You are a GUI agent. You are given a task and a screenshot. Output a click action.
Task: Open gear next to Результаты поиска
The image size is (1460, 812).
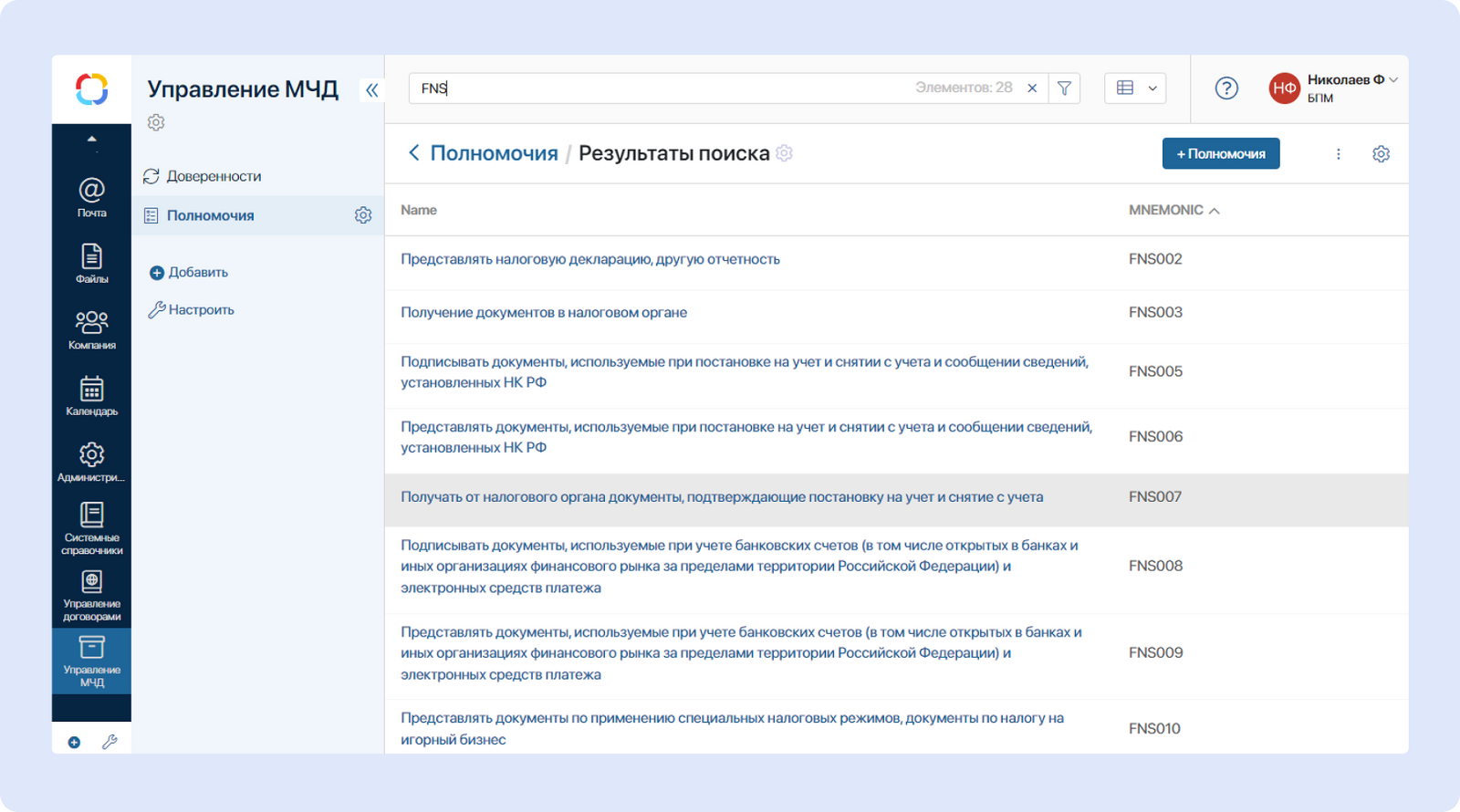(784, 153)
